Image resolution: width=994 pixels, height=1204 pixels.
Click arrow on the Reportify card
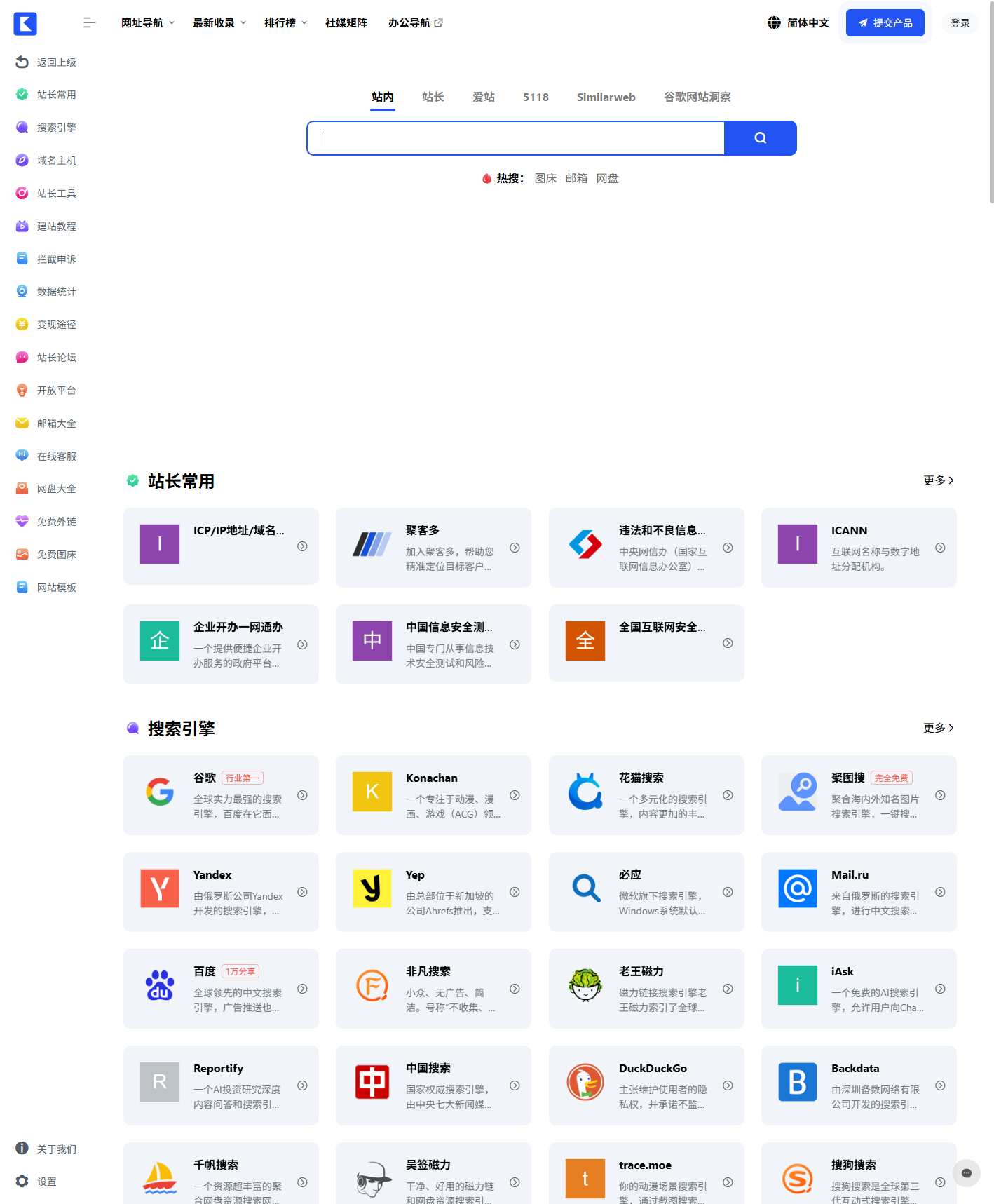point(302,1085)
